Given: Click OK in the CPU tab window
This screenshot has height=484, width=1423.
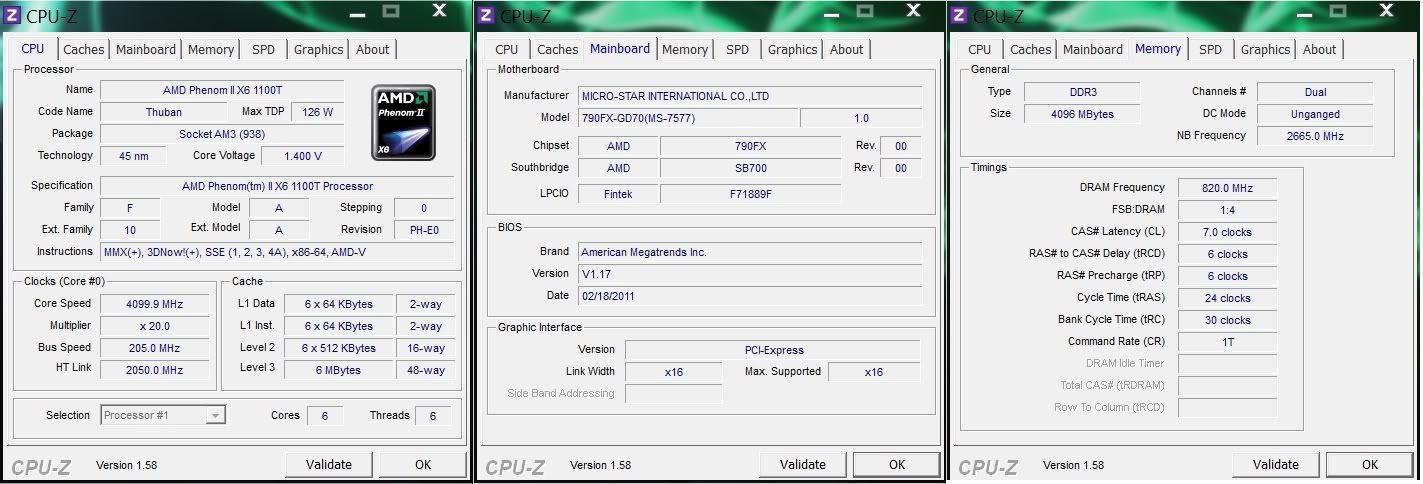Looking at the screenshot, I should tap(423, 464).
